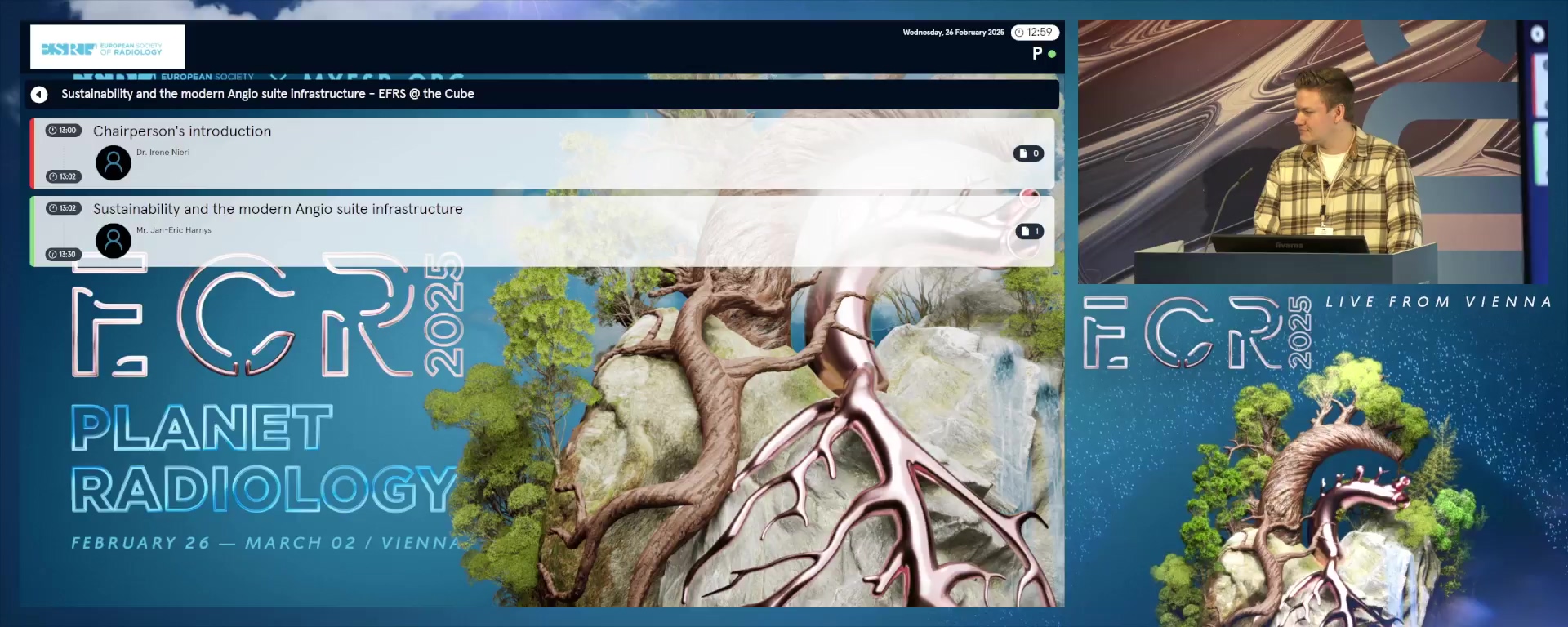Select the Chairperson's introduction title
The image size is (1568, 627).
coord(182,131)
